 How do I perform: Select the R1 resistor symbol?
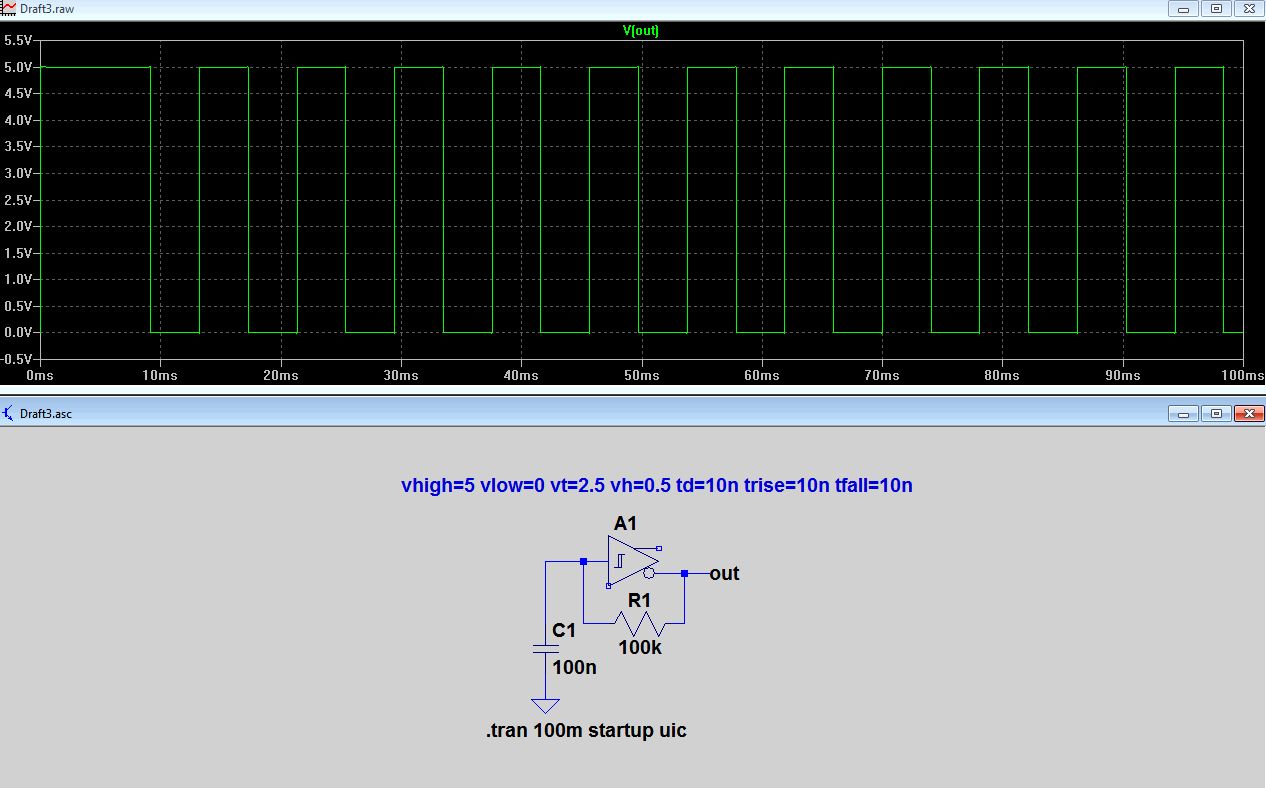coord(640,623)
